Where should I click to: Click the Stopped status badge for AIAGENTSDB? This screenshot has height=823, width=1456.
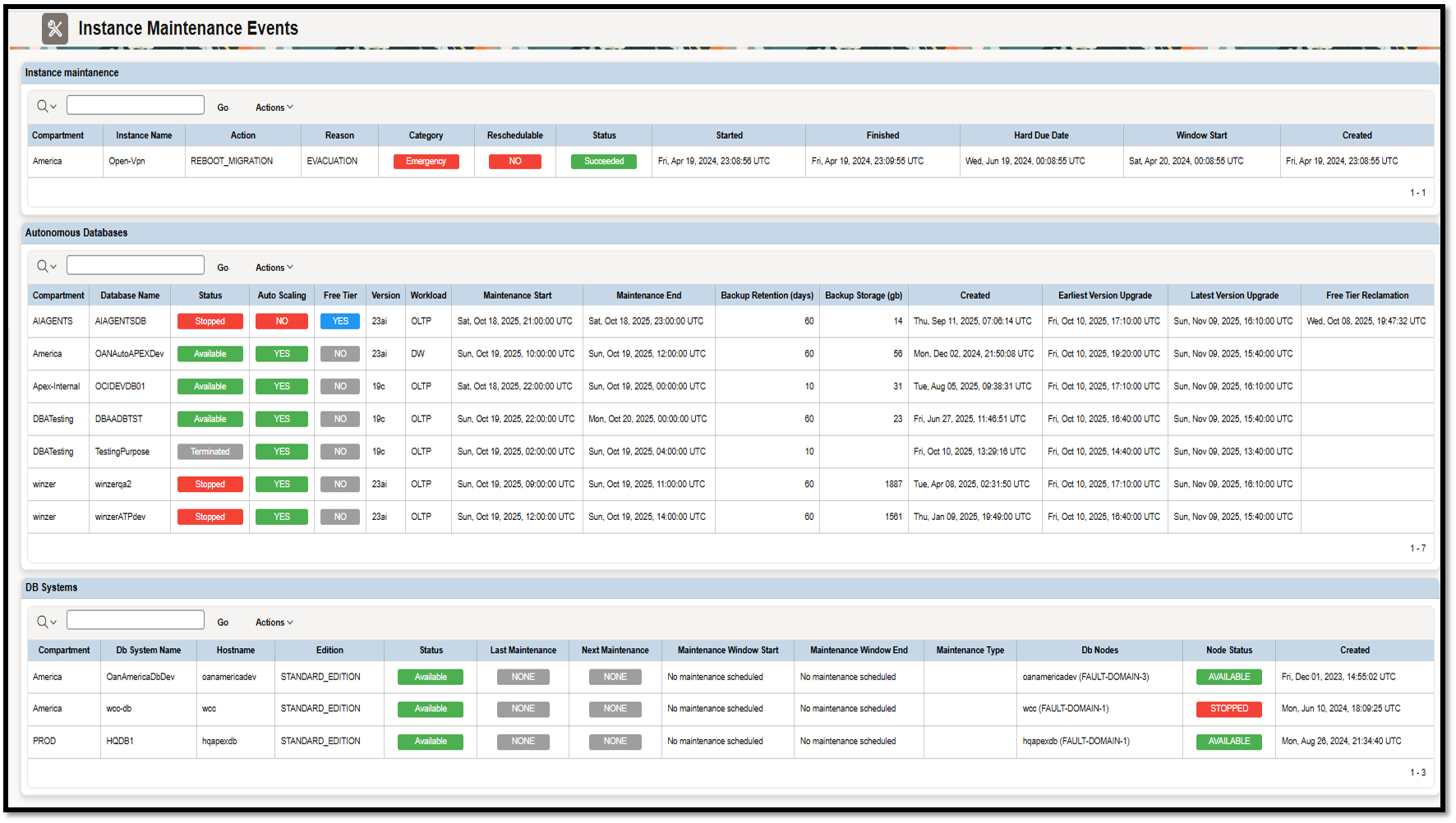[x=210, y=321]
